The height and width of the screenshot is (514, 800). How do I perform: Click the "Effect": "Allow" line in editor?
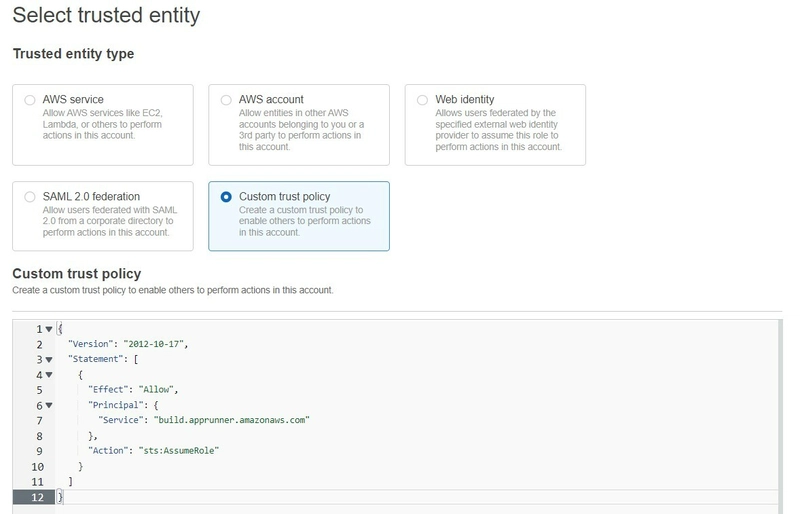(133, 390)
